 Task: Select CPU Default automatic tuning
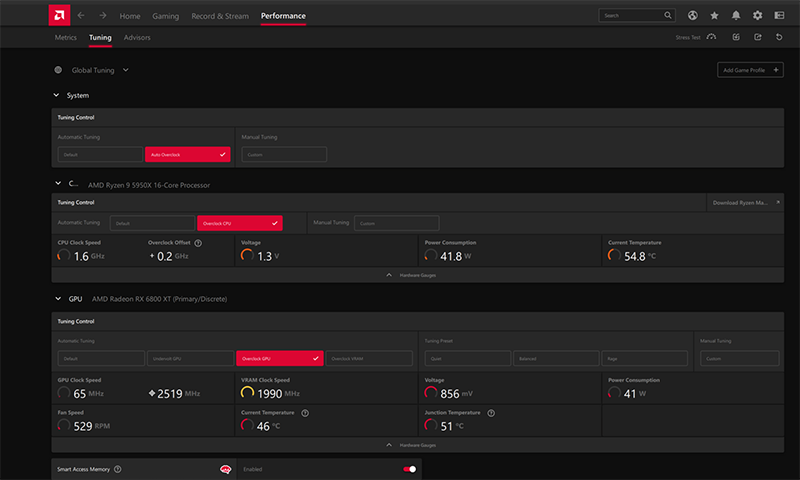(152, 223)
